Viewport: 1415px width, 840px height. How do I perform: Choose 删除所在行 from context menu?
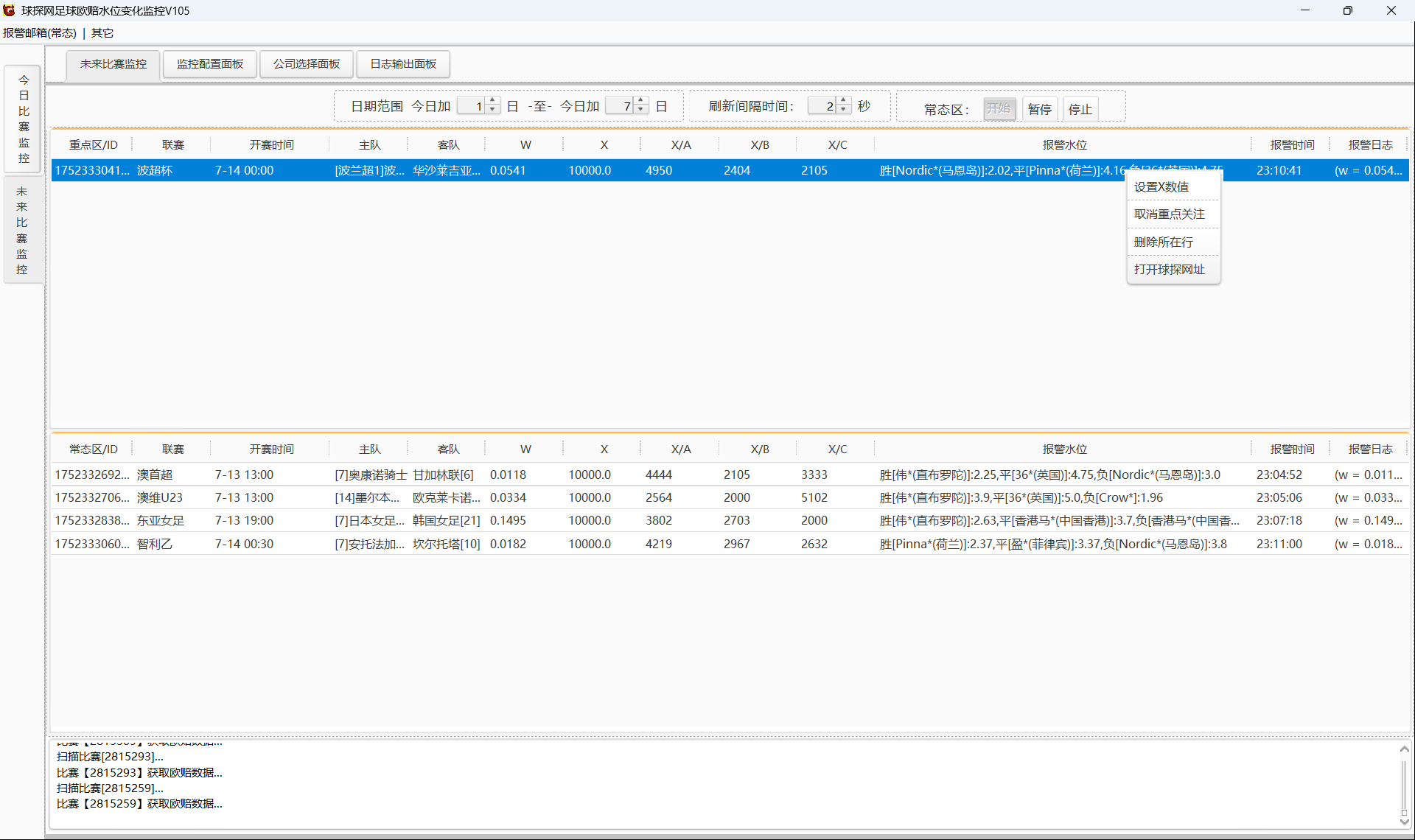pyautogui.click(x=1173, y=242)
